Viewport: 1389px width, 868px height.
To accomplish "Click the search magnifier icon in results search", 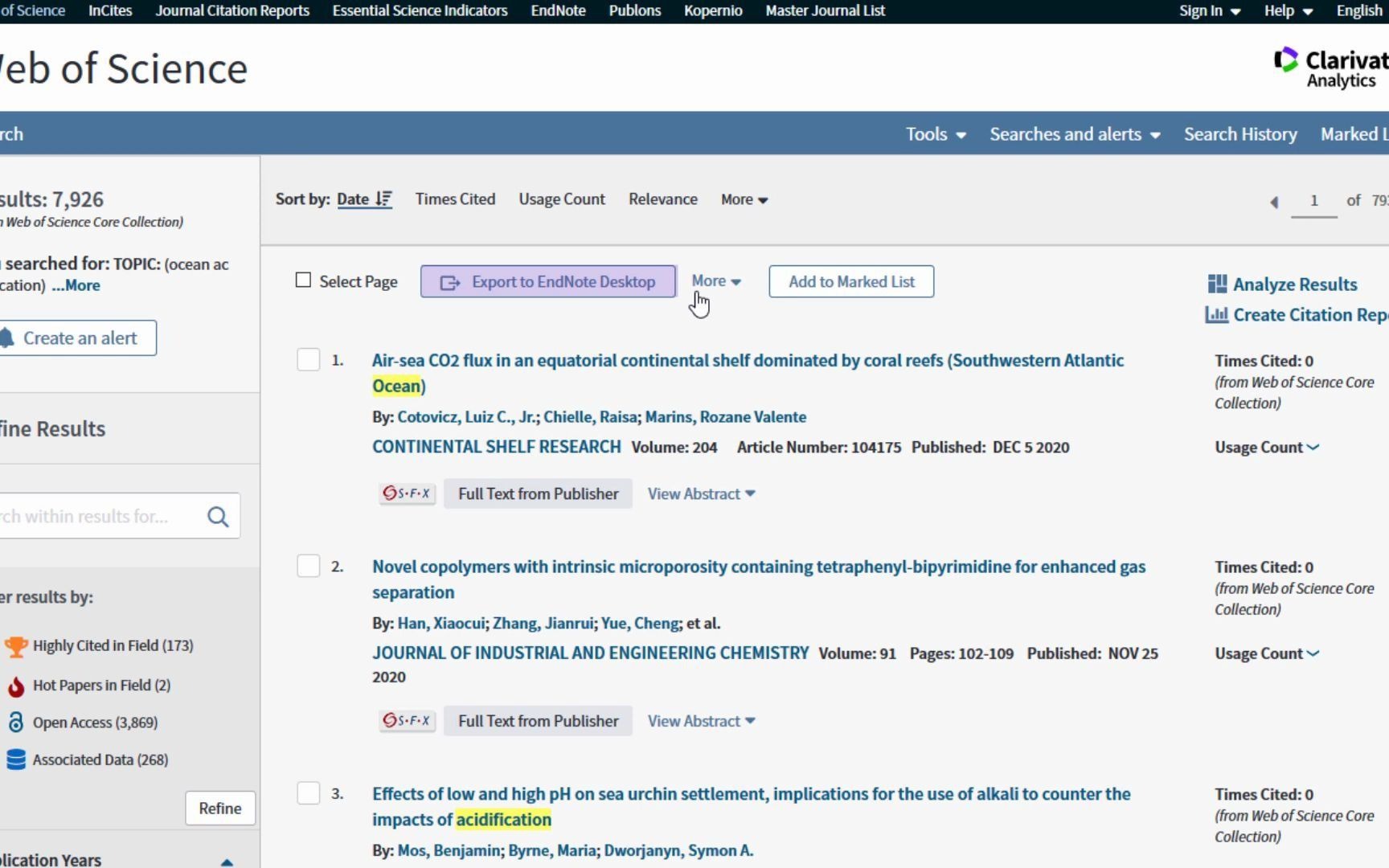I will coord(218,517).
